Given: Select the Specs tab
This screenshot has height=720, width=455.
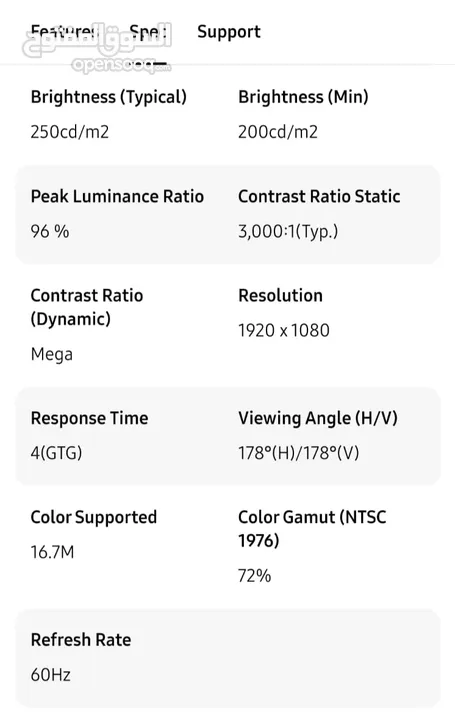Looking at the screenshot, I should [x=148, y=32].
